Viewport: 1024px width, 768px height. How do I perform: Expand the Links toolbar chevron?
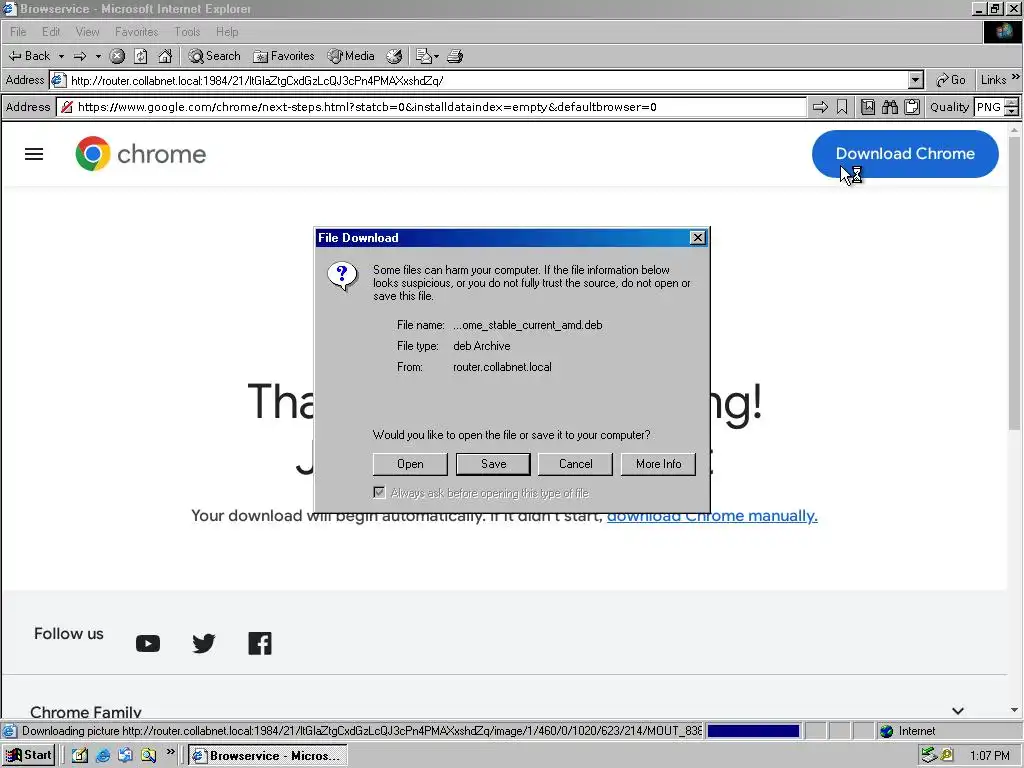[1016, 77]
